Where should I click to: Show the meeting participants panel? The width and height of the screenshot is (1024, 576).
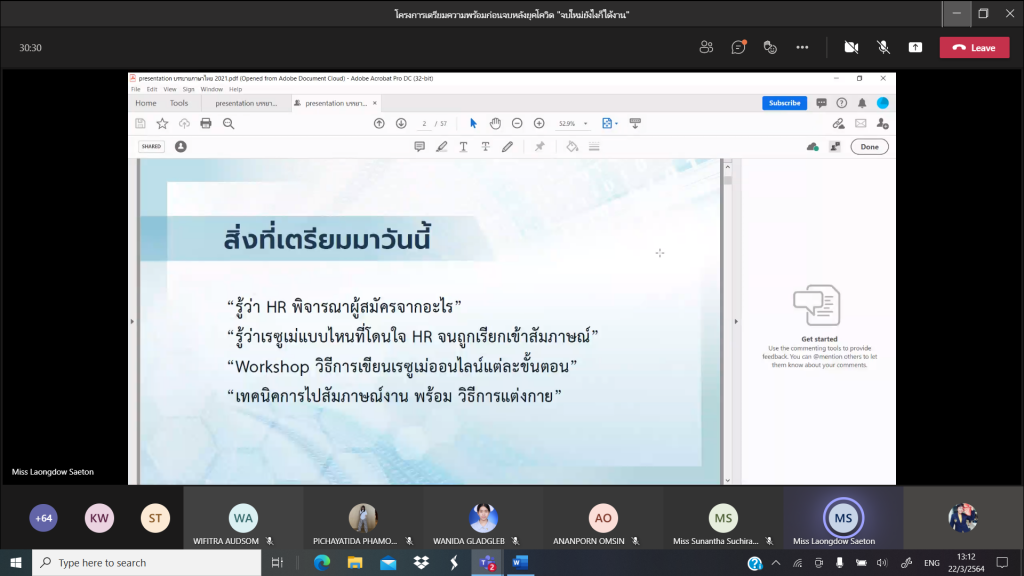click(707, 47)
